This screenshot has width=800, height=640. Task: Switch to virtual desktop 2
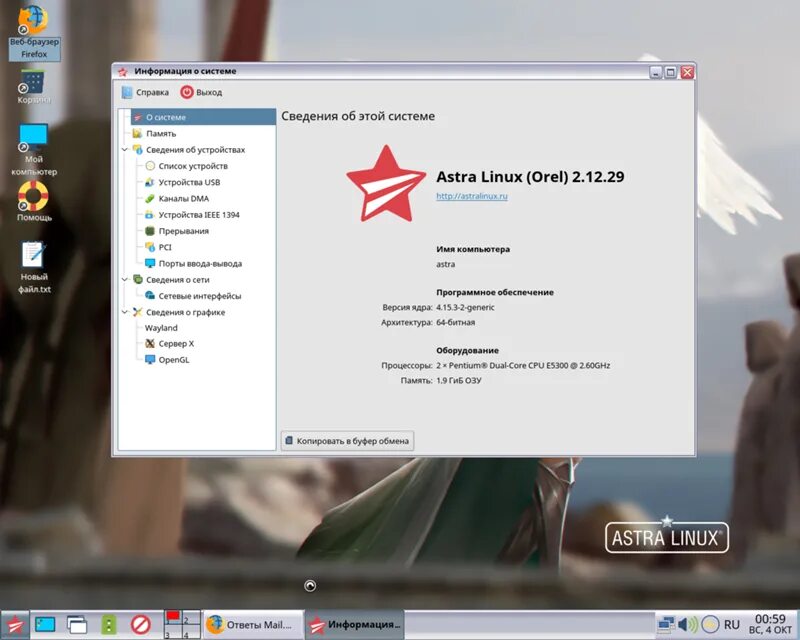pyautogui.click(x=191, y=618)
